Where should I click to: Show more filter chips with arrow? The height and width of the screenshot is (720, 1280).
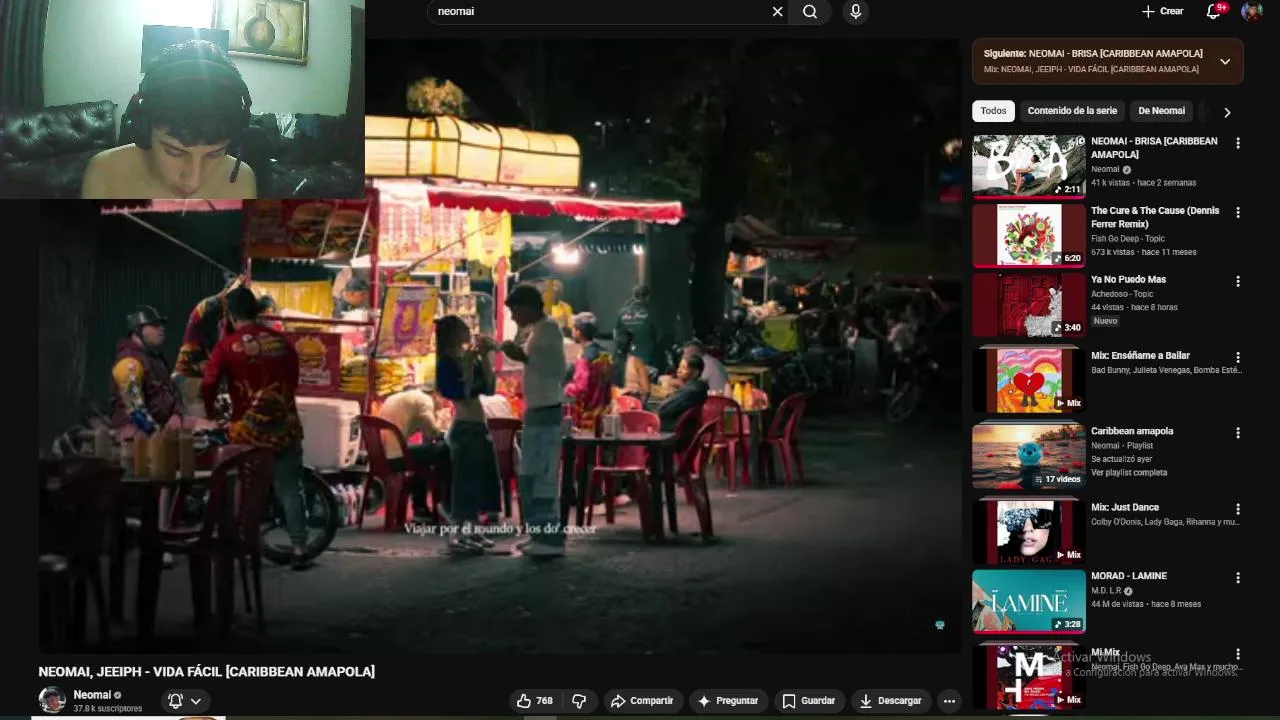coord(1227,112)
